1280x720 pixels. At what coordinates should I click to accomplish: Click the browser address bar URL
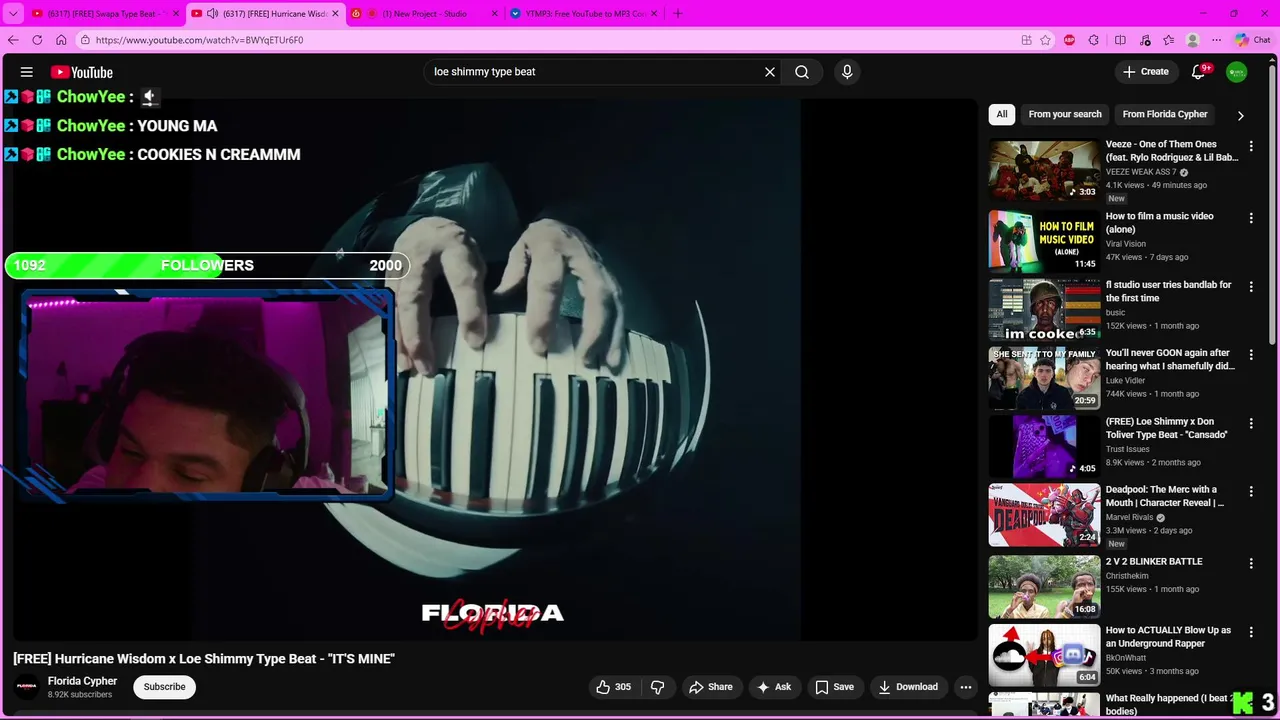pos(200,40)
